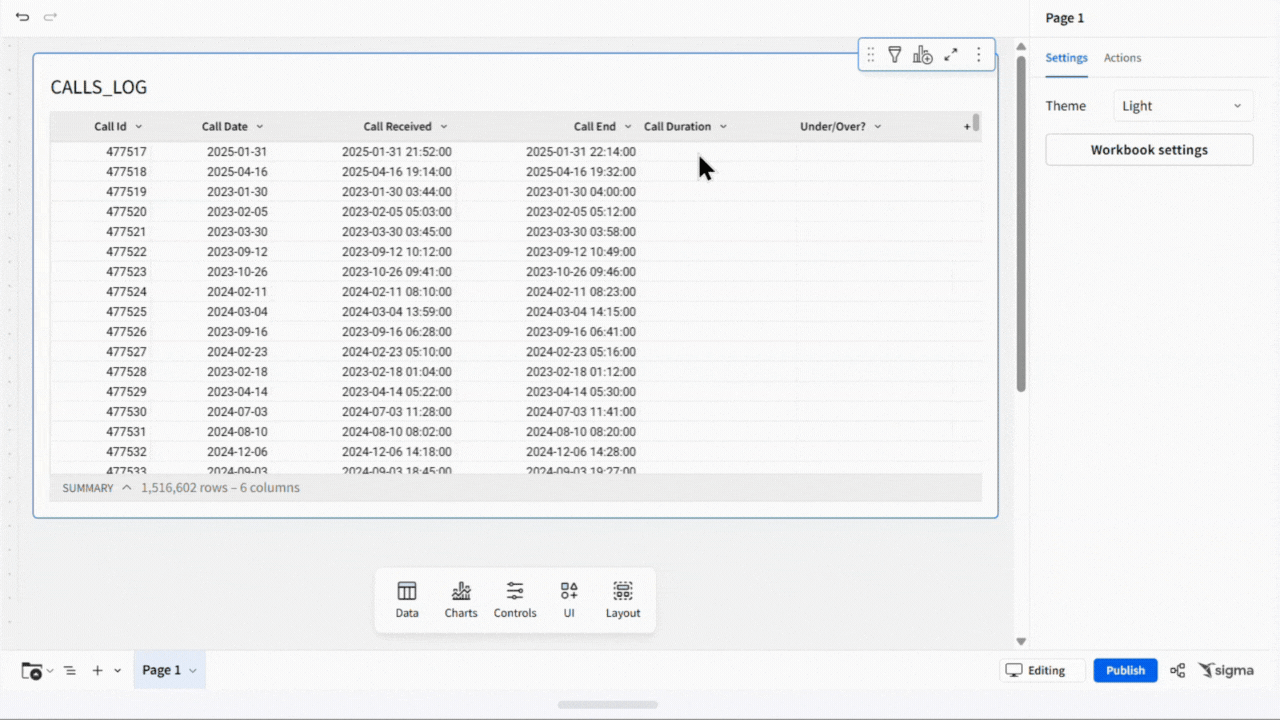Select Call Date cell 2024-02-11
Screen dimensions: 1280x720
(x=237, y=292)
